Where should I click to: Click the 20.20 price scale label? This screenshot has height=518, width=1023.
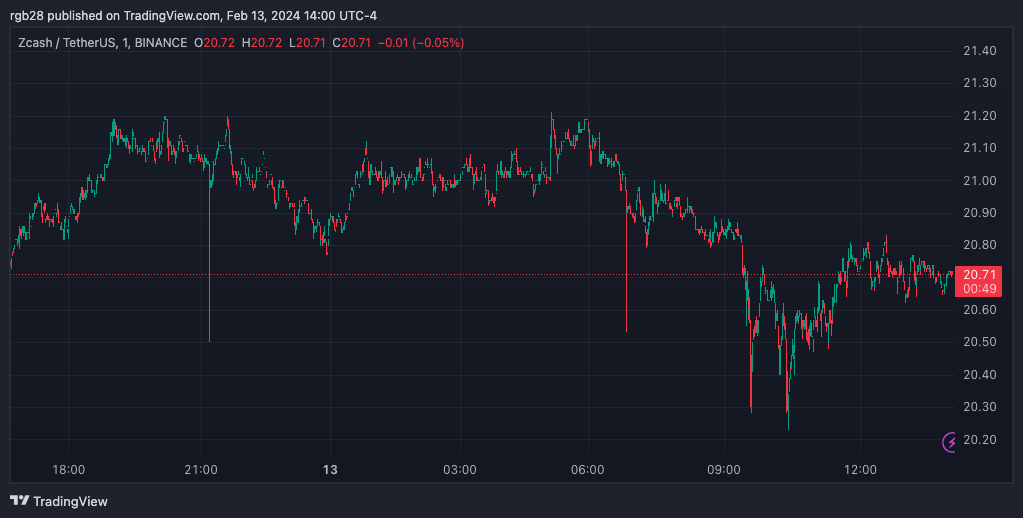978,440
